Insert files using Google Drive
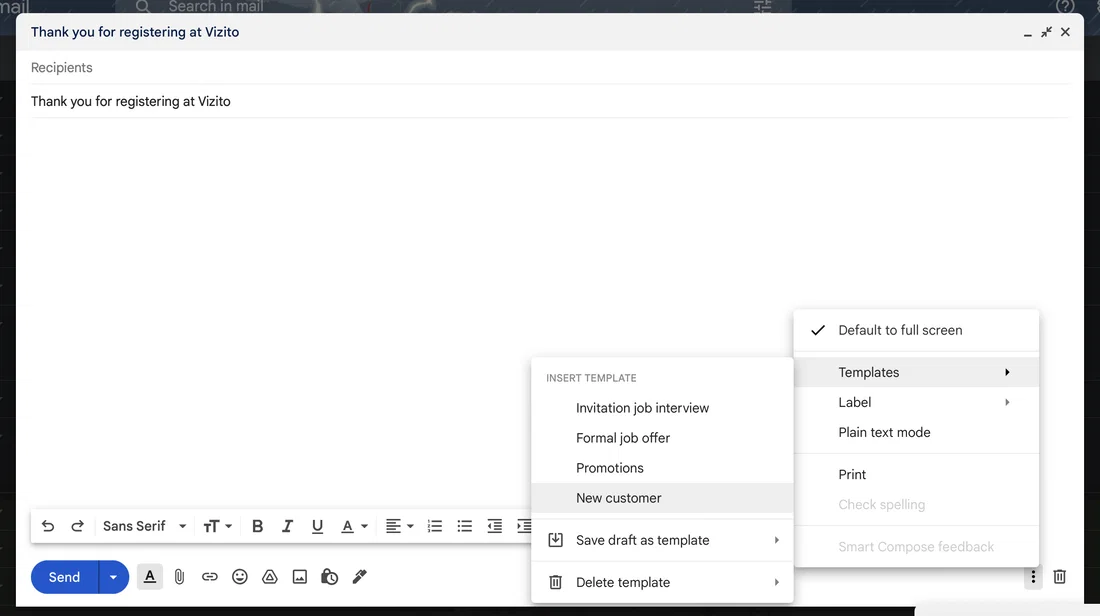Image resolution: width=1100 pixels, height=616 pixels. (x=269, y=576)
